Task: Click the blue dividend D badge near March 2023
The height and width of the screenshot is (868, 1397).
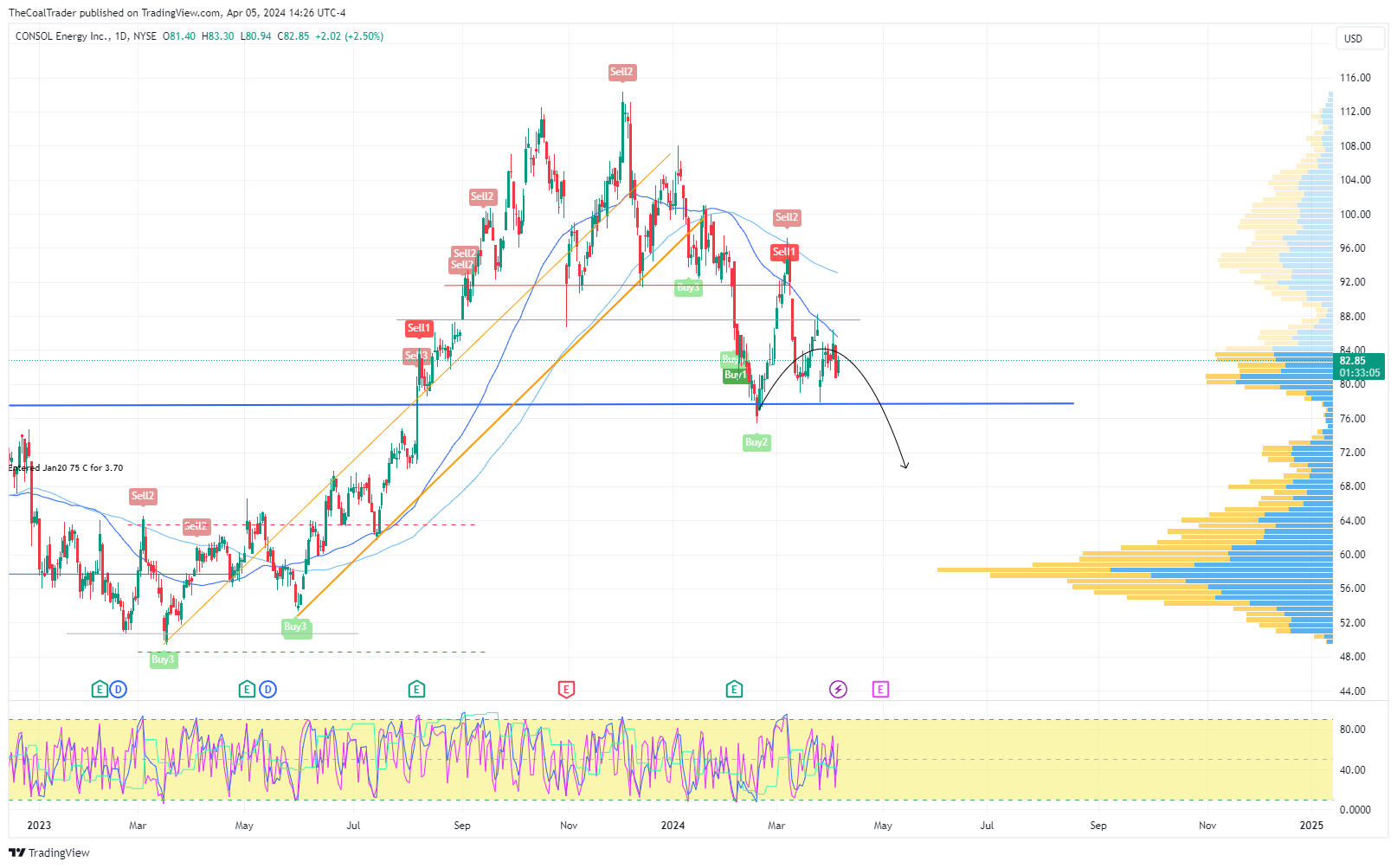Action: coord(119,690)
